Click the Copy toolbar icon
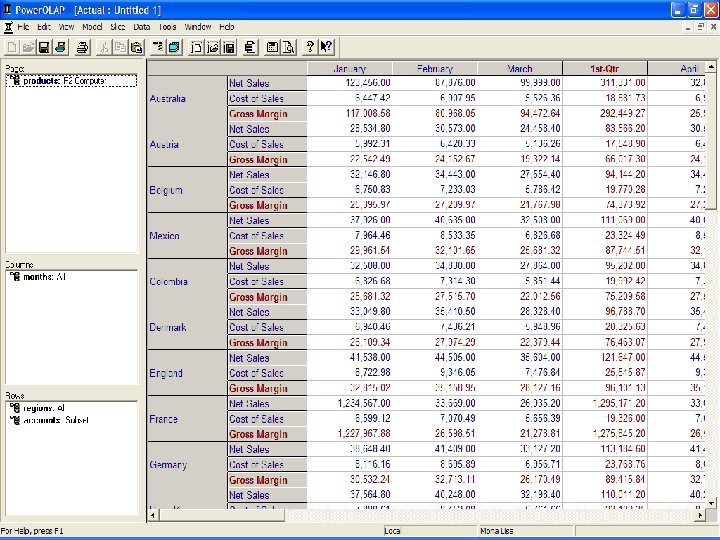 [x=121, y=47]
